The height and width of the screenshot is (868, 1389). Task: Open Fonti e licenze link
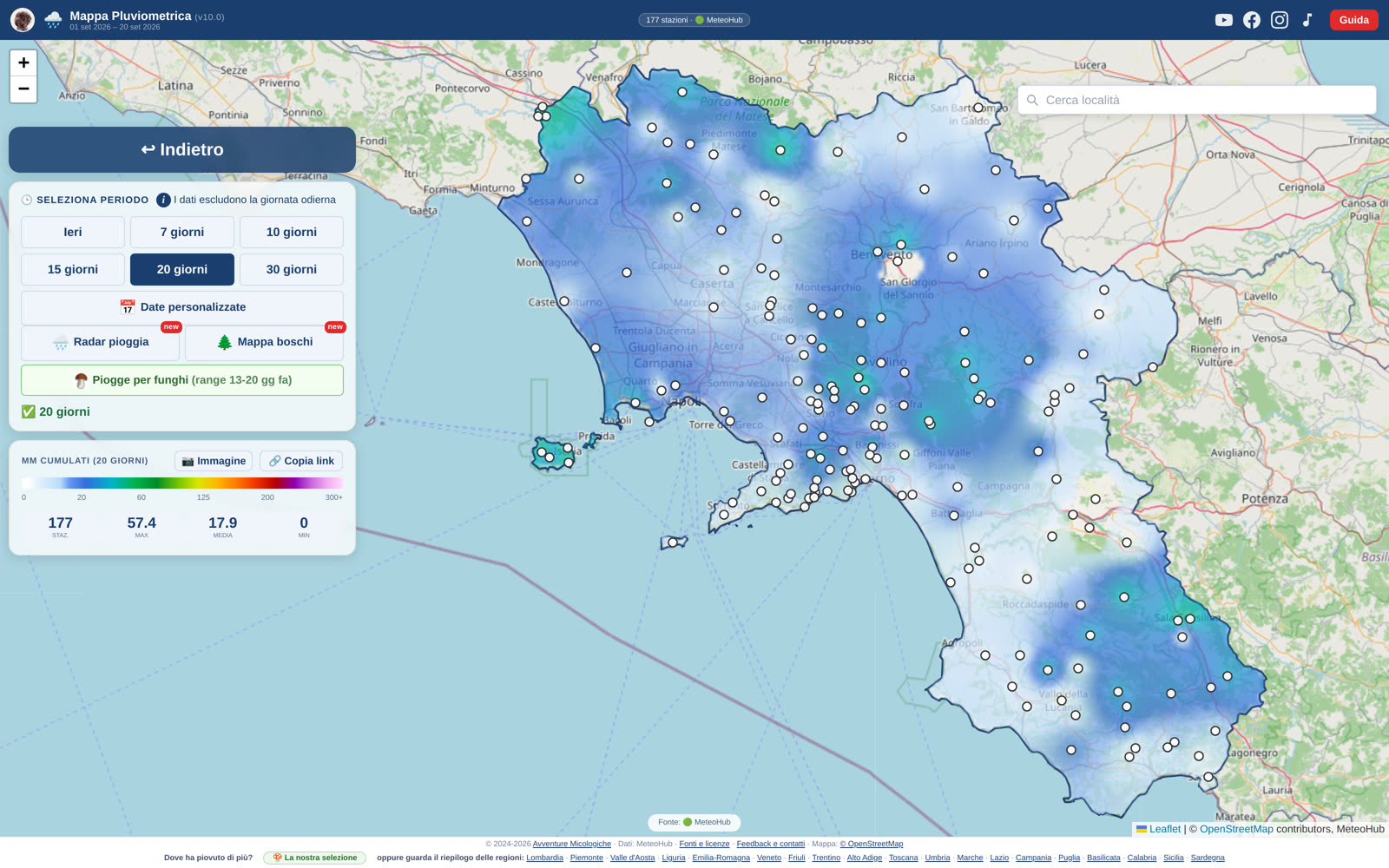(x=704, y=844)
